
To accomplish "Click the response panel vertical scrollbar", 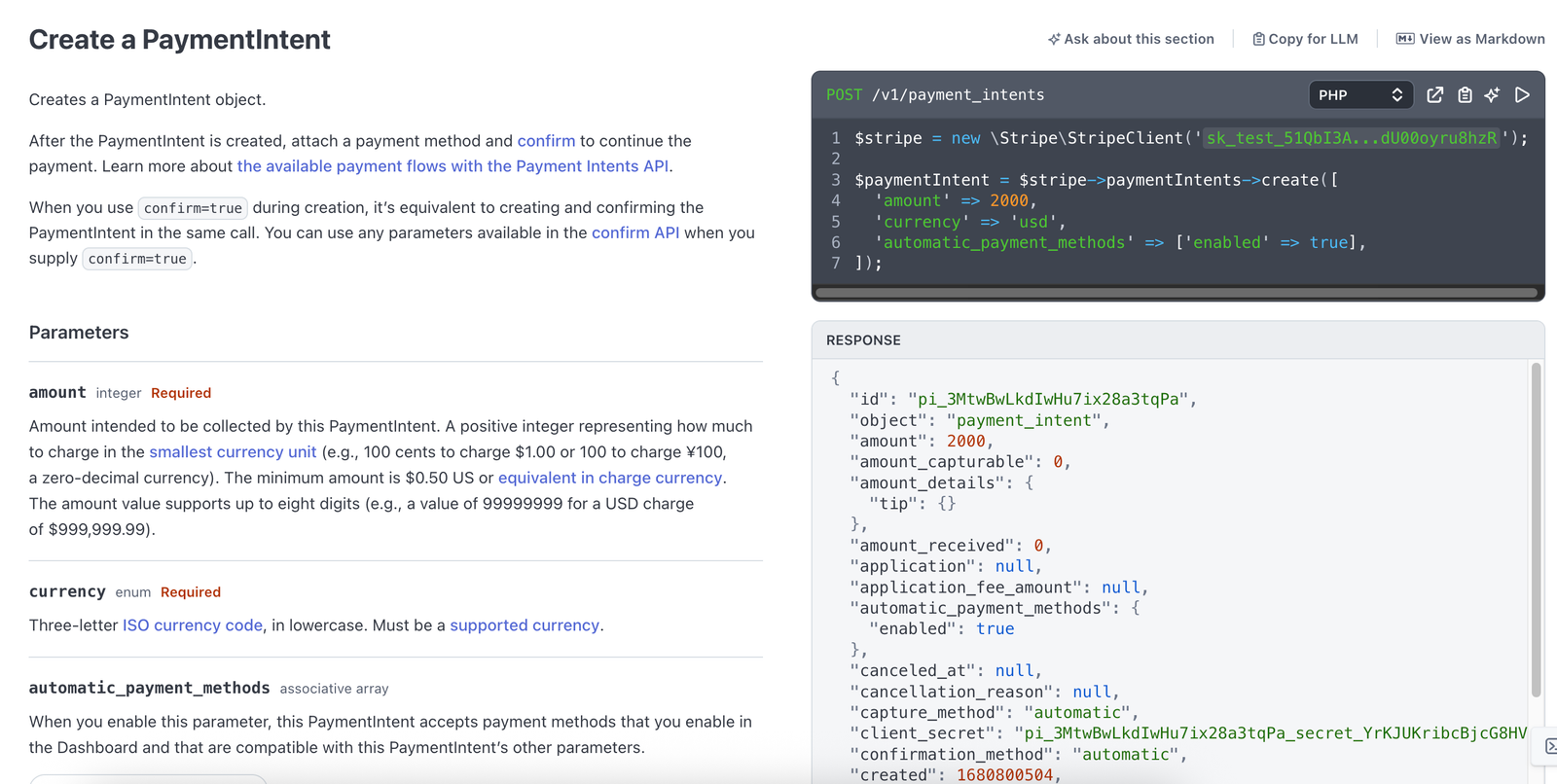I will point(1537,530).
